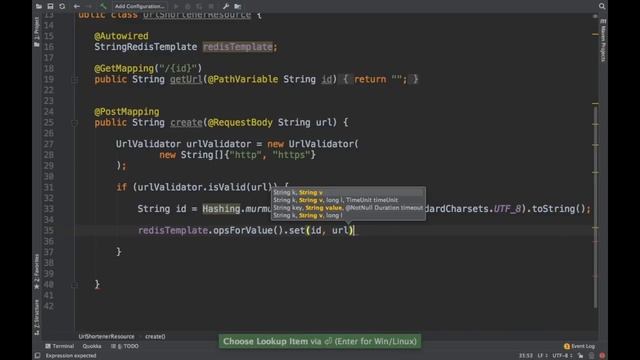
Task: Click the editor vertical scrollbar
Action: [596, 206]
